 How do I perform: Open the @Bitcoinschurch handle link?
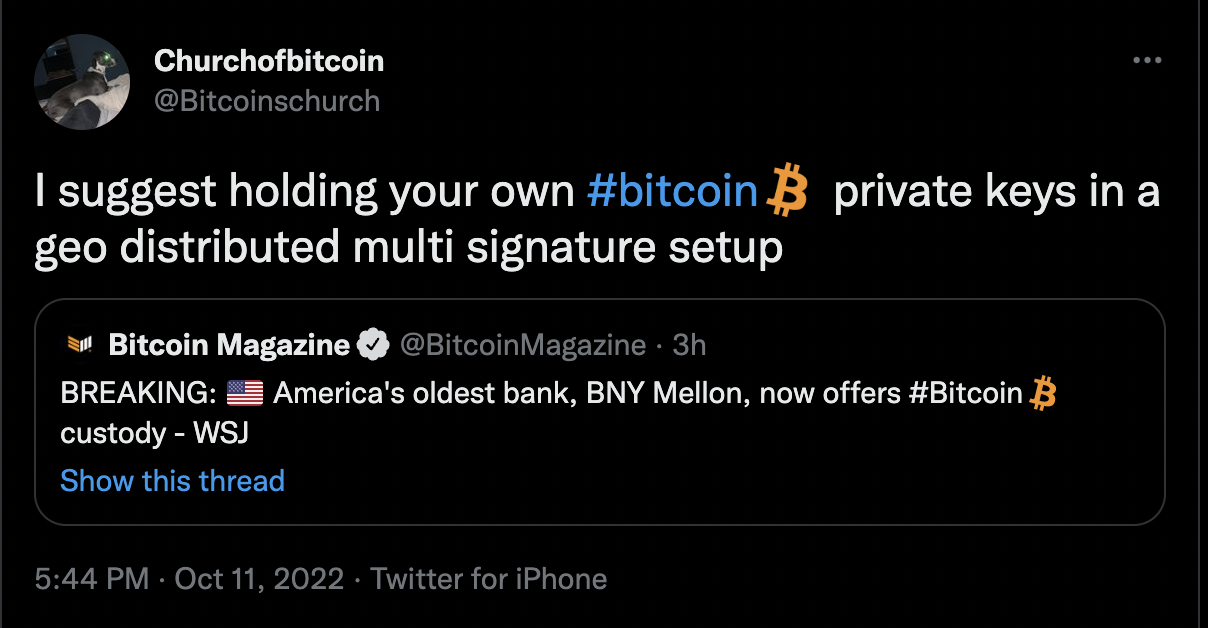point(267,100)
